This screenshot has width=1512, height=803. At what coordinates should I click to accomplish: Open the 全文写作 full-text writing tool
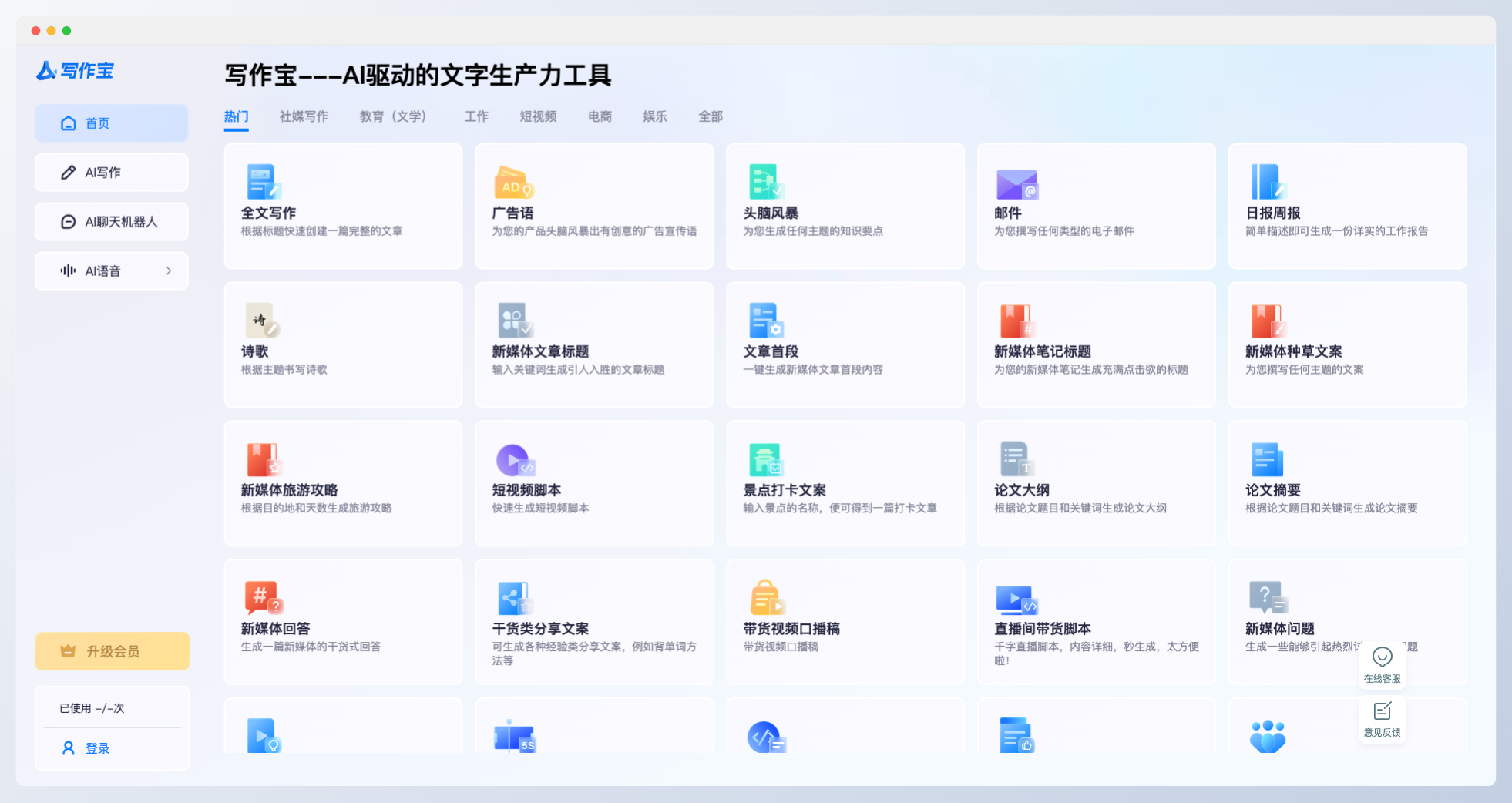click(343, 206)
